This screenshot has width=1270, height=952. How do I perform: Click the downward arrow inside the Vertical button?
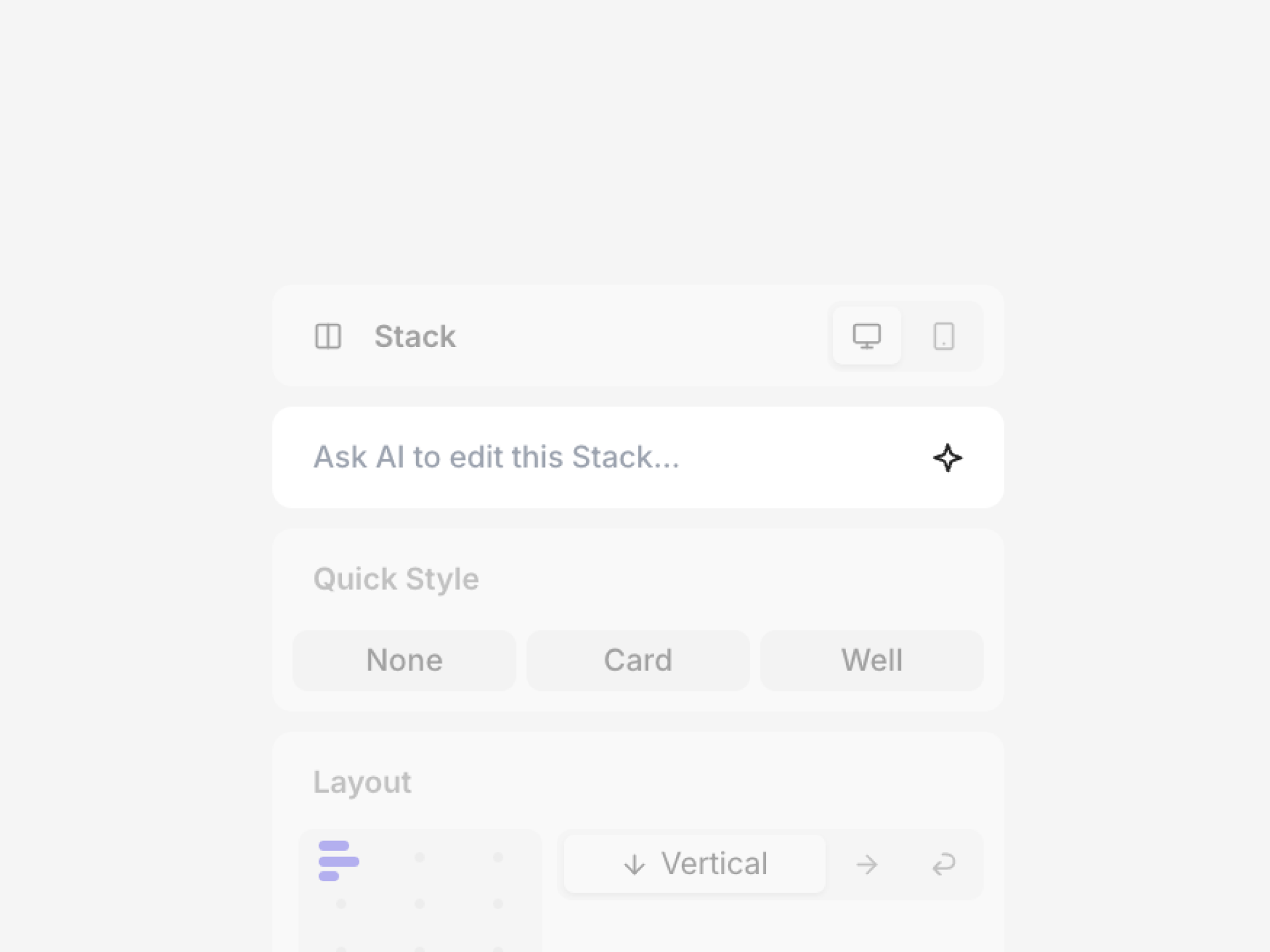tap(634, 863)
